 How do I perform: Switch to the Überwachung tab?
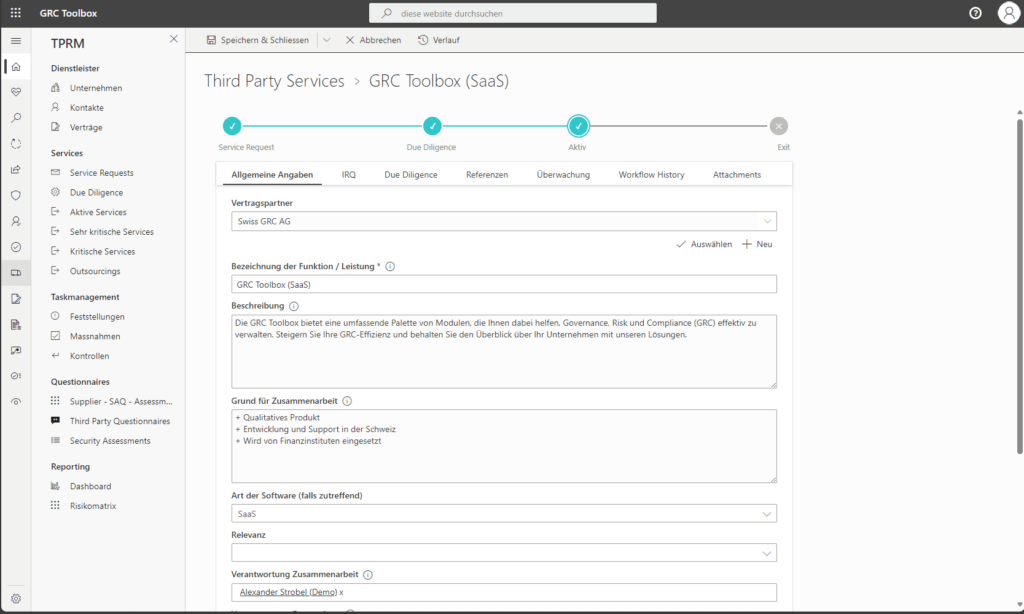(x=563, y=174)
